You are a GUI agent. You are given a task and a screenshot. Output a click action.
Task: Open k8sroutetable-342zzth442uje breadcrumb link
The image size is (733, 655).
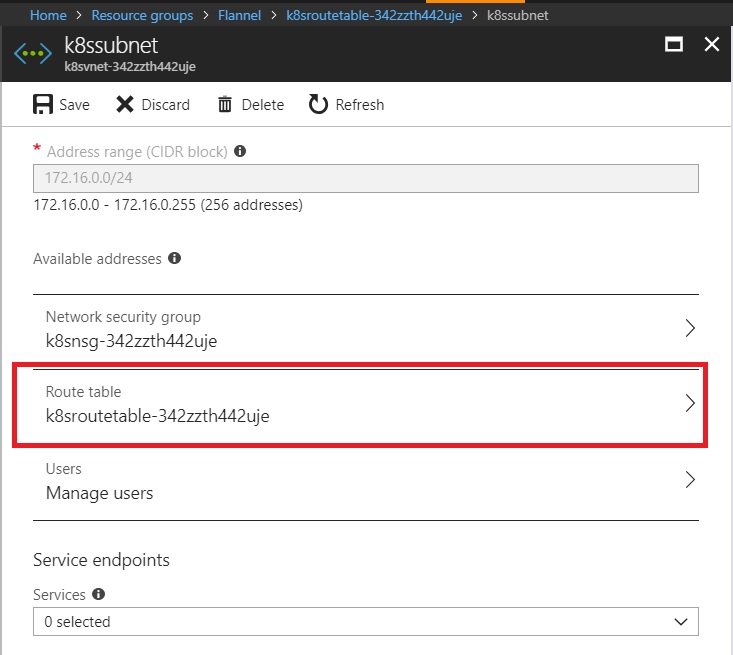click(x=374, y=15)
